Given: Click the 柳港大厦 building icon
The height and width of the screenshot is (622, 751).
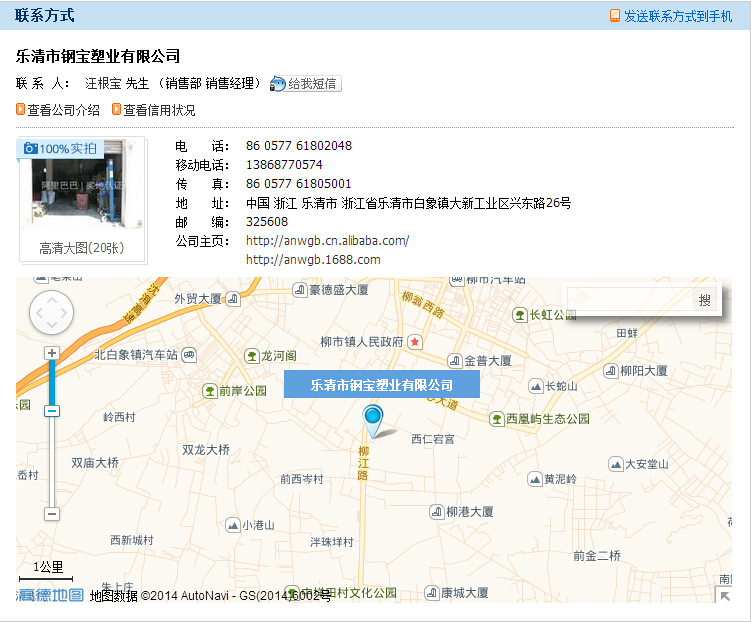Looking at the screenshot, I should (x=437, y=512).
